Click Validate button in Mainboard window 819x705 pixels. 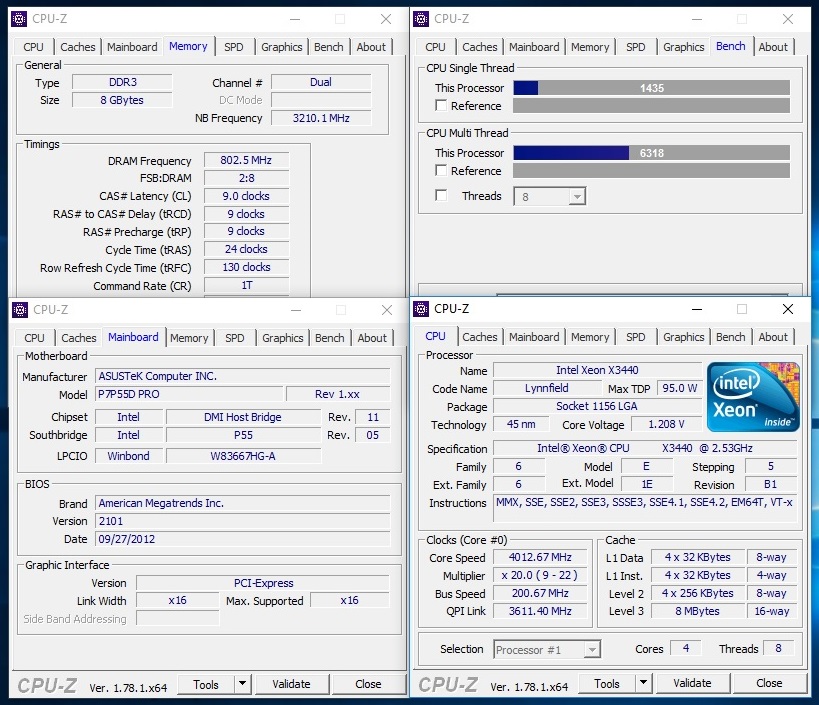(291, 684)
